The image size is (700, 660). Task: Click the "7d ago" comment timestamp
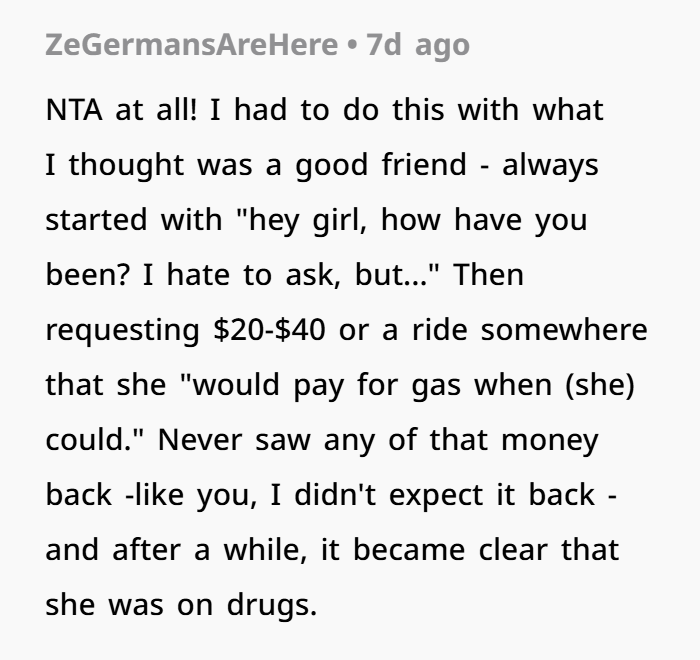coord(418,46)
